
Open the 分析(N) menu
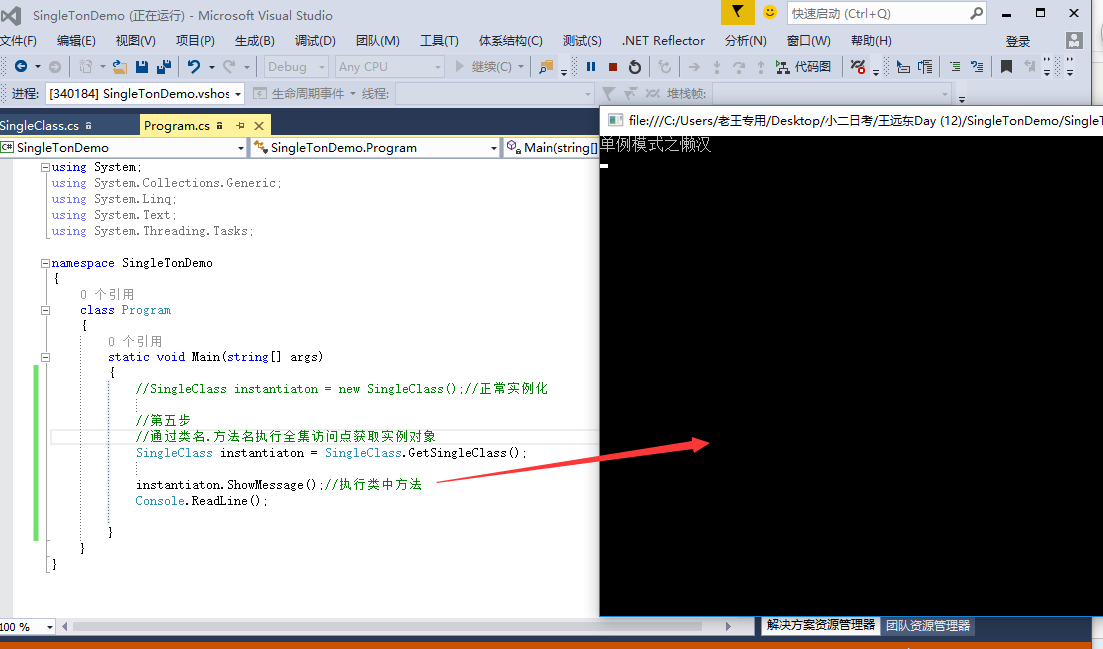click(x=746, y=41)
